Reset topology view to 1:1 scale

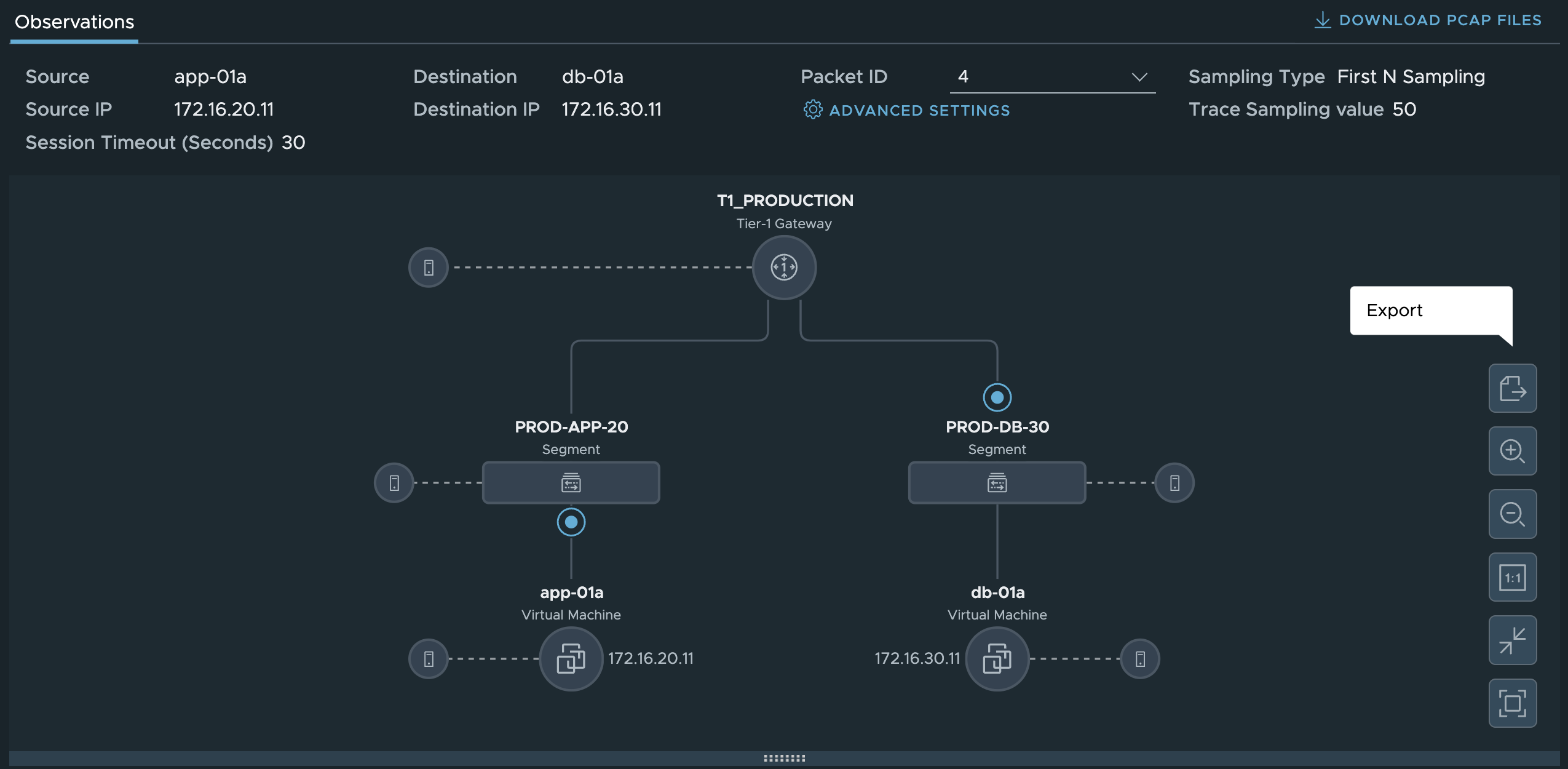[1512, 577]
